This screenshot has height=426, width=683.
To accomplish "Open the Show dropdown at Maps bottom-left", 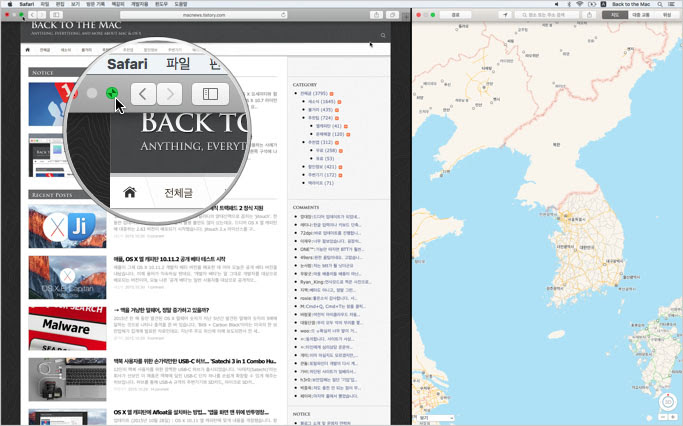I will 436,418.
